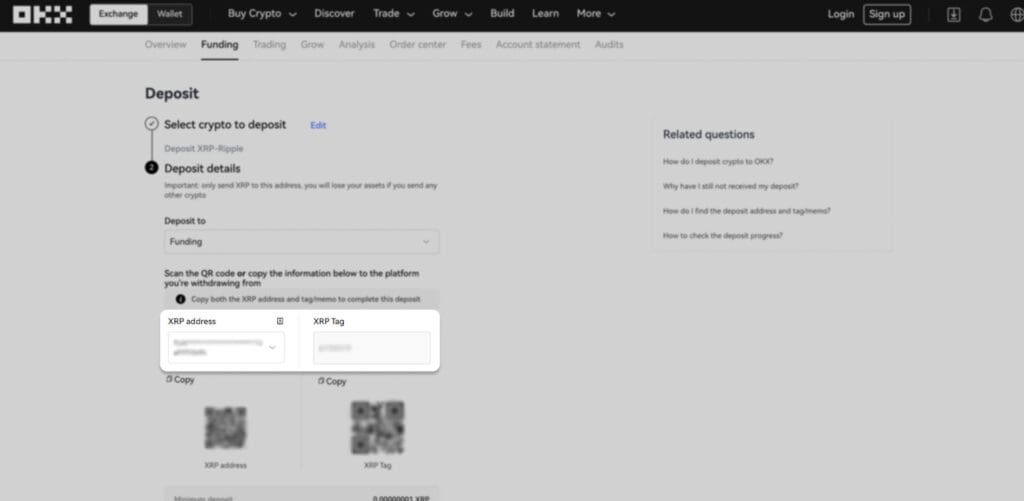Open the language globe icon

[1016, 14]
